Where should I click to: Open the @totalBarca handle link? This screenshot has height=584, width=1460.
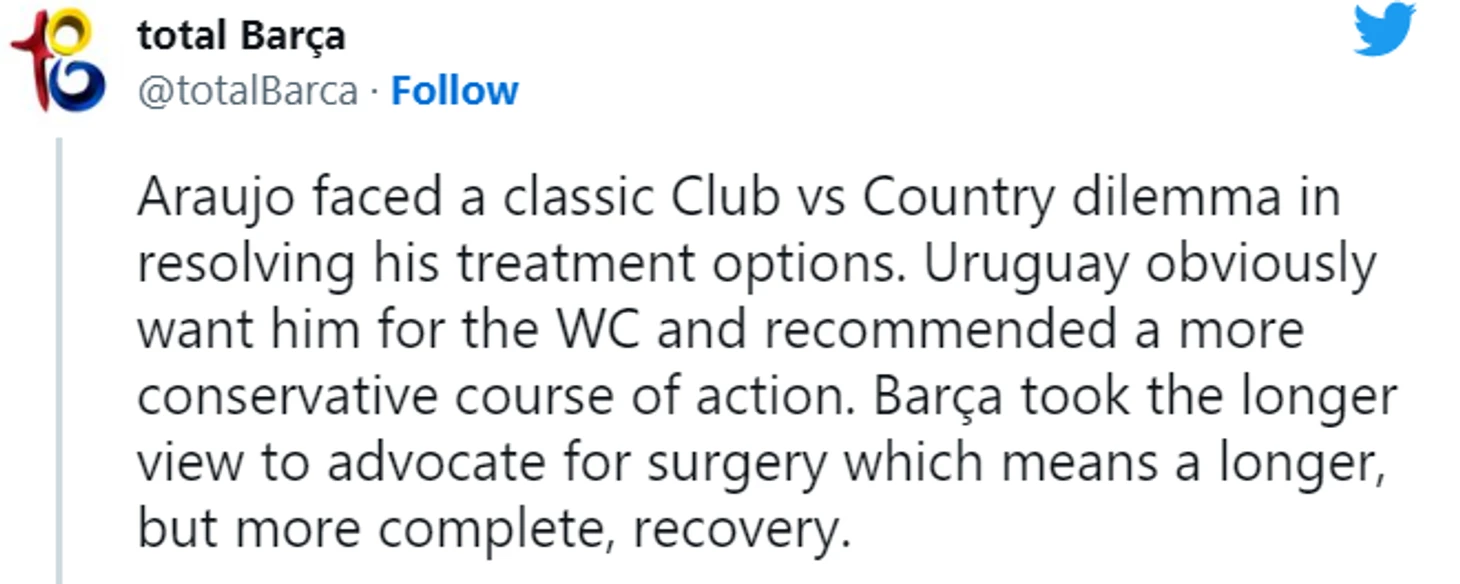[247, 91]
